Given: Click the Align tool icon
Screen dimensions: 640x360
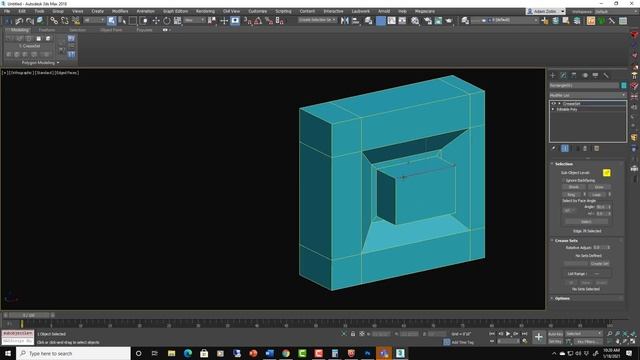Looking at the screenshot, I should [x=356, y=20].
